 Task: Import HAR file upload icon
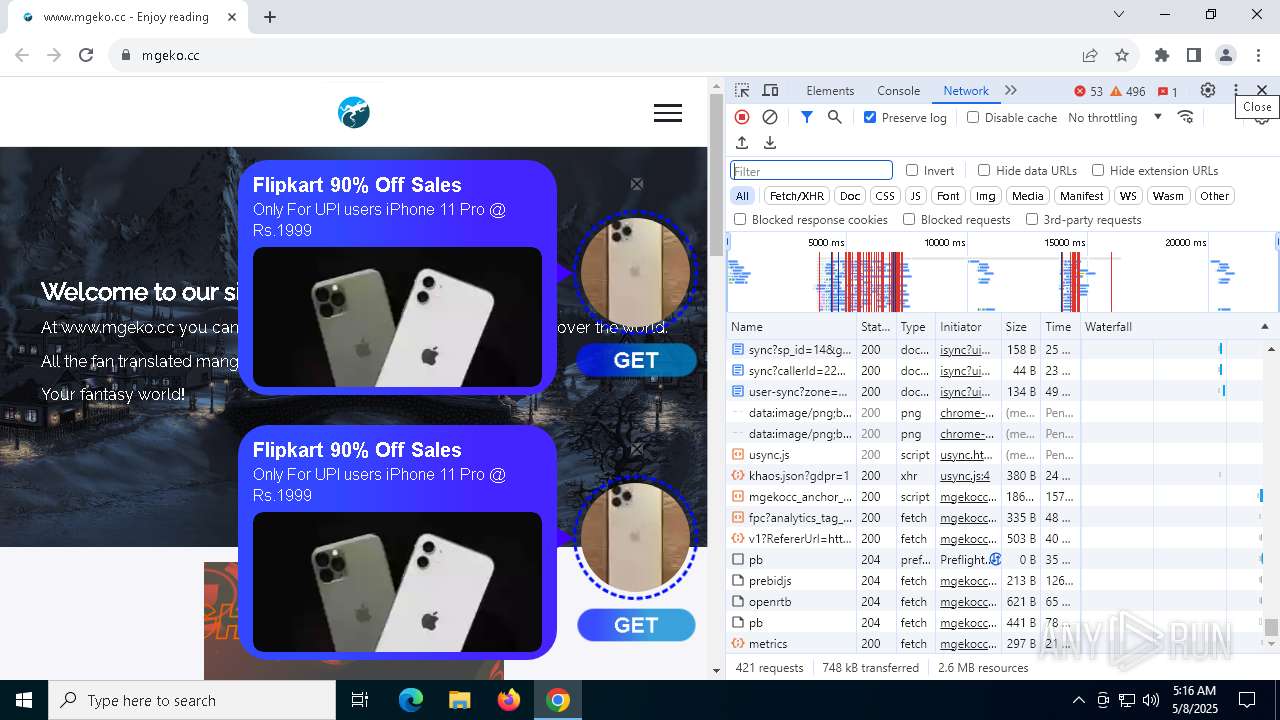click(x=742, y=143)
